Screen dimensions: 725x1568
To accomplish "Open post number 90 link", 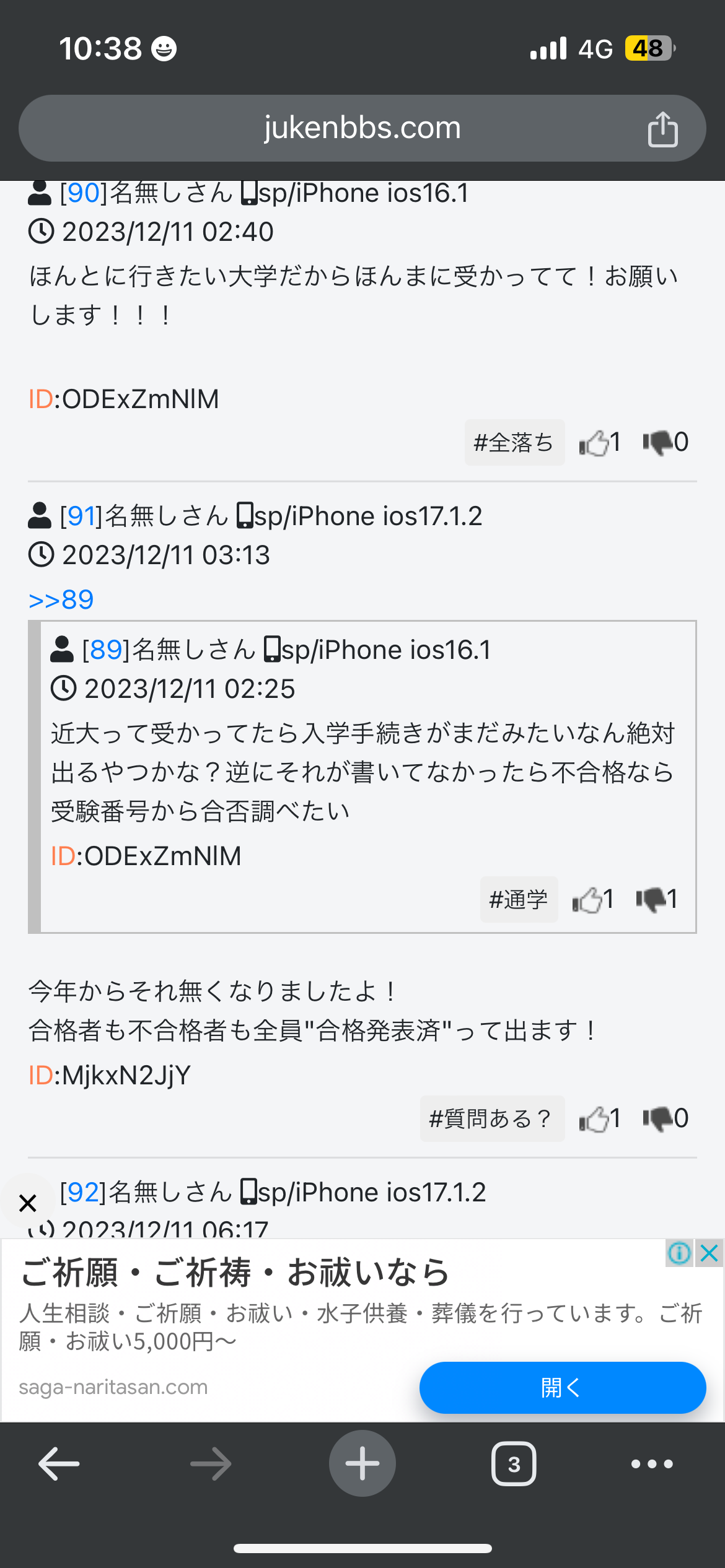I will point(84,193).
